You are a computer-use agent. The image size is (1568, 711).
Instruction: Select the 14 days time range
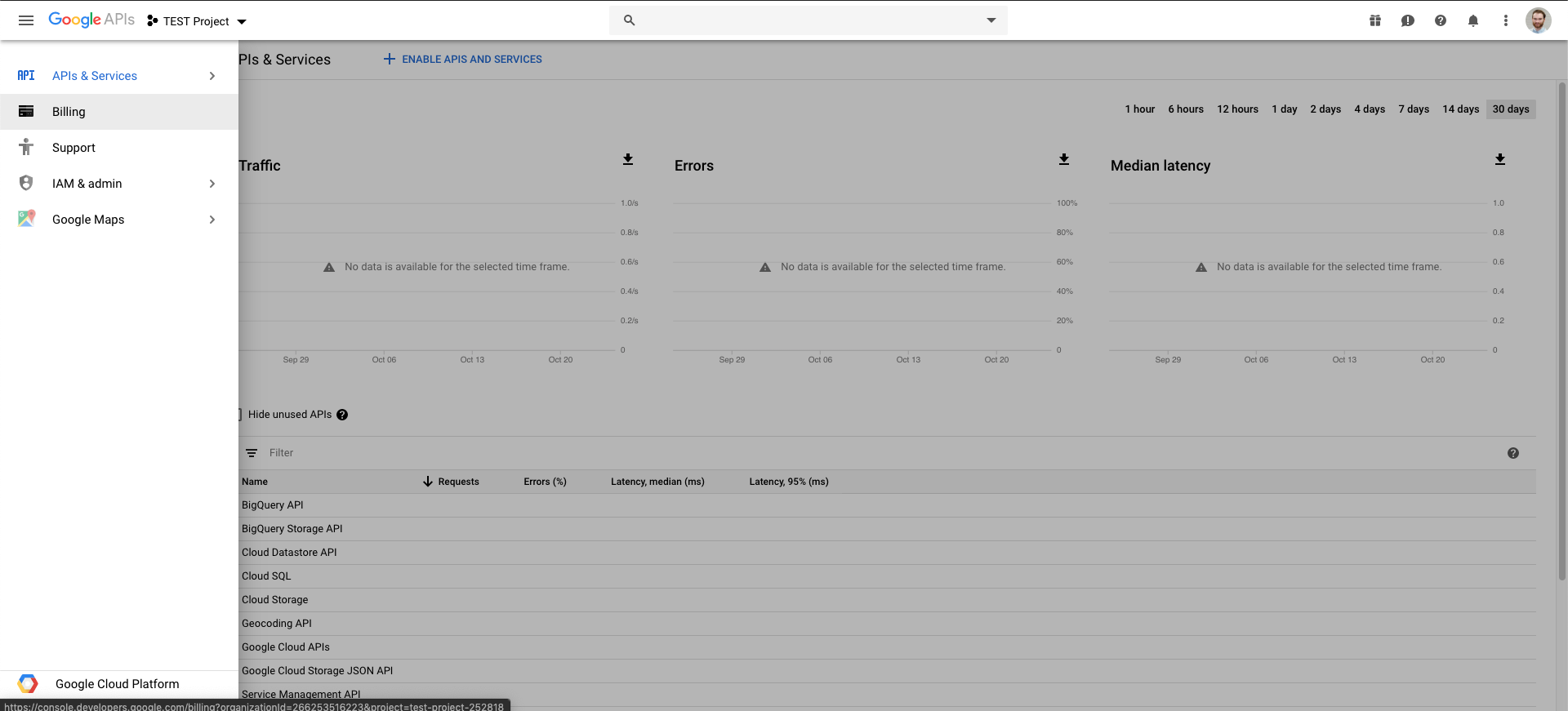1461,109
